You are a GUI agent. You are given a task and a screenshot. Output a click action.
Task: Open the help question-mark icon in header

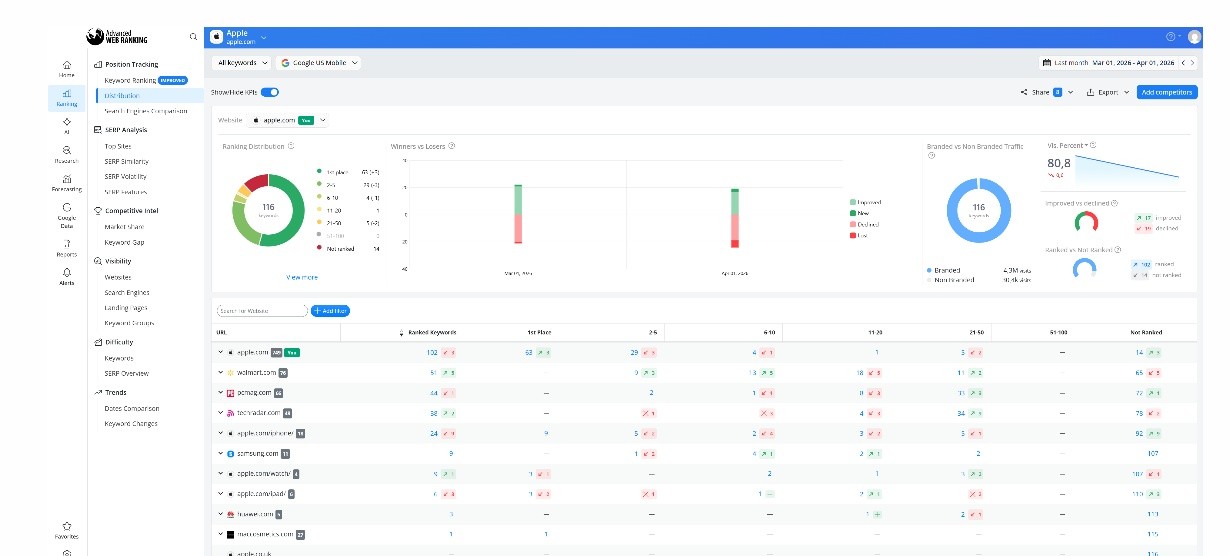[x=1170, y=37]
